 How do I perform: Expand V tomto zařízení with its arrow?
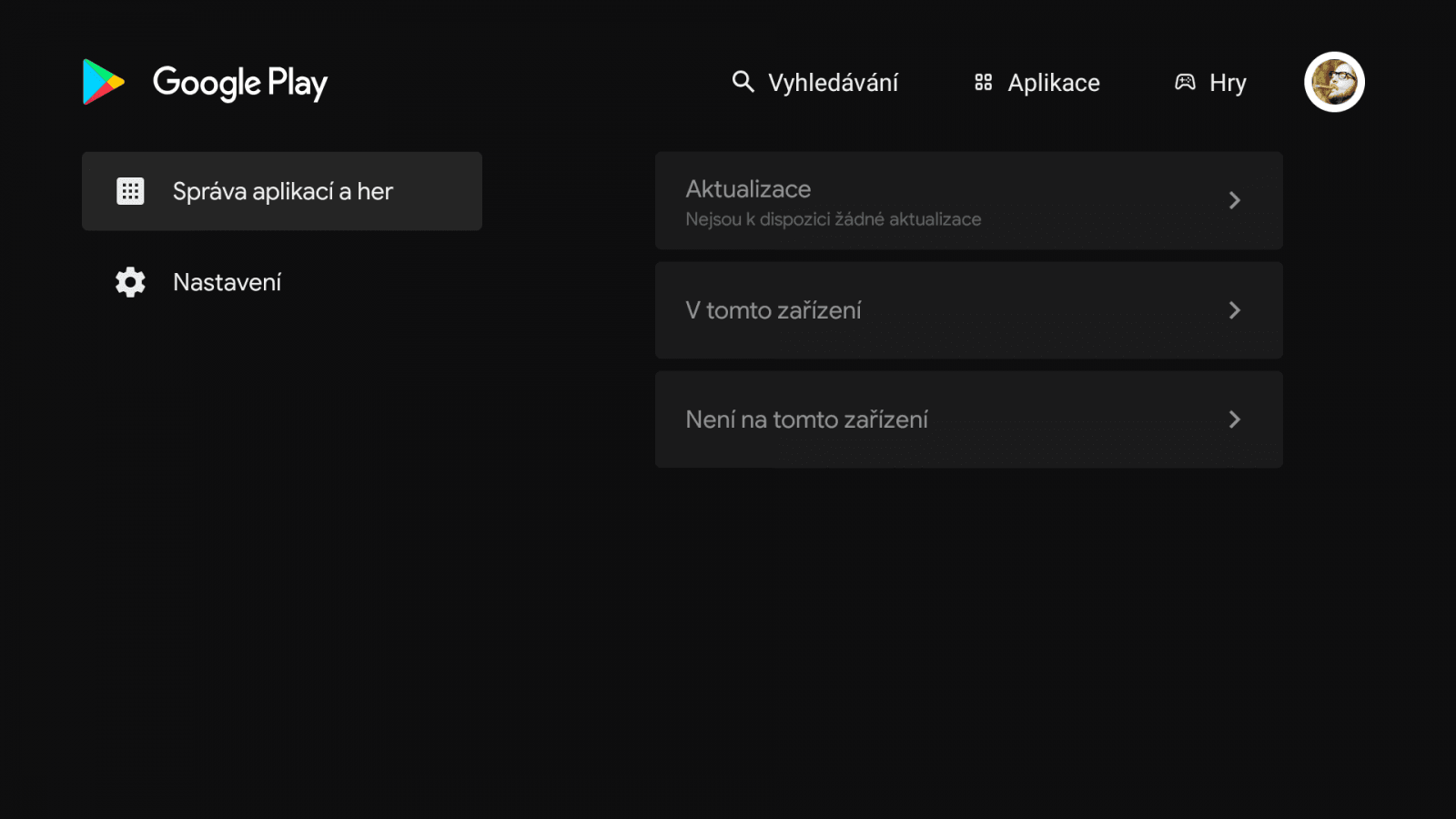[x=1235, y=310]
